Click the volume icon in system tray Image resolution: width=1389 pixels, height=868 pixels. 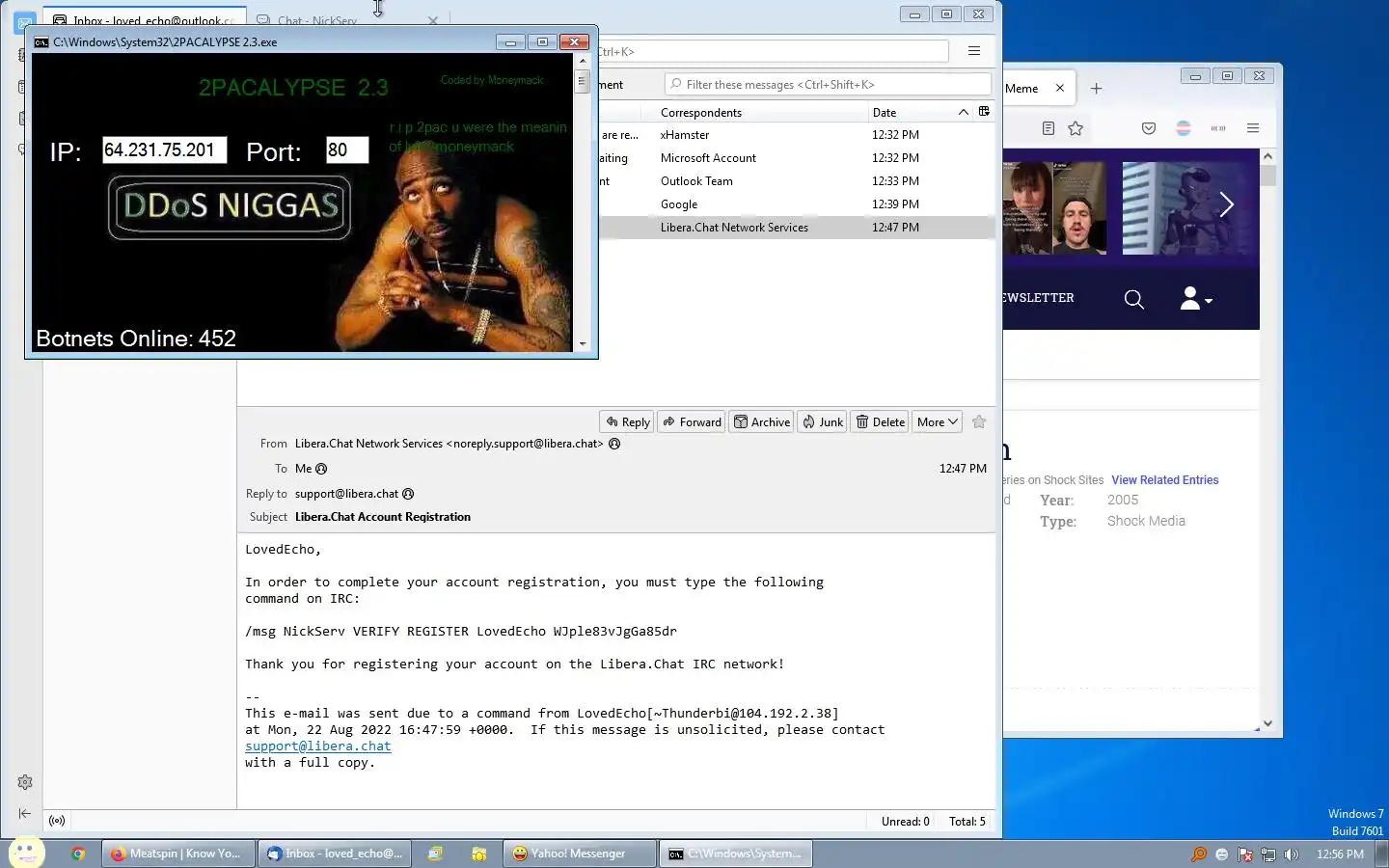(1292, 854)
